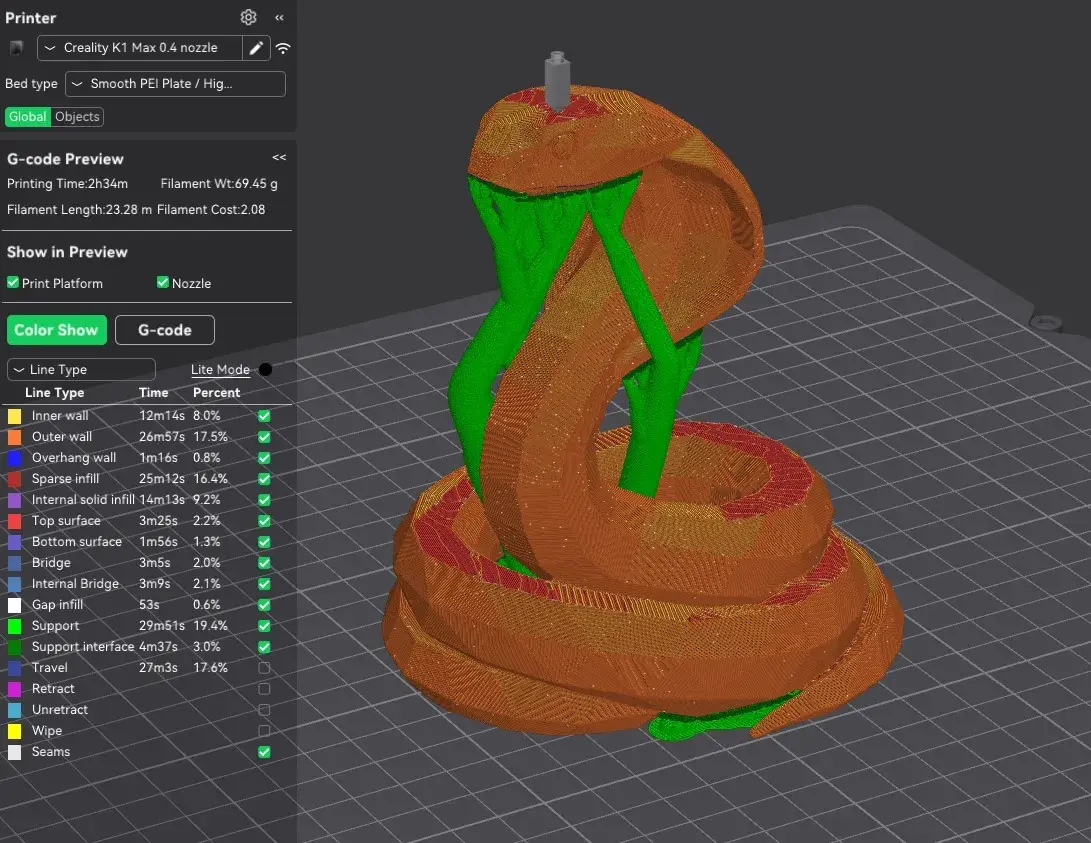Select the Global tab
Image resolution: width=1091 pixels, height=843 pixels.
27,116
